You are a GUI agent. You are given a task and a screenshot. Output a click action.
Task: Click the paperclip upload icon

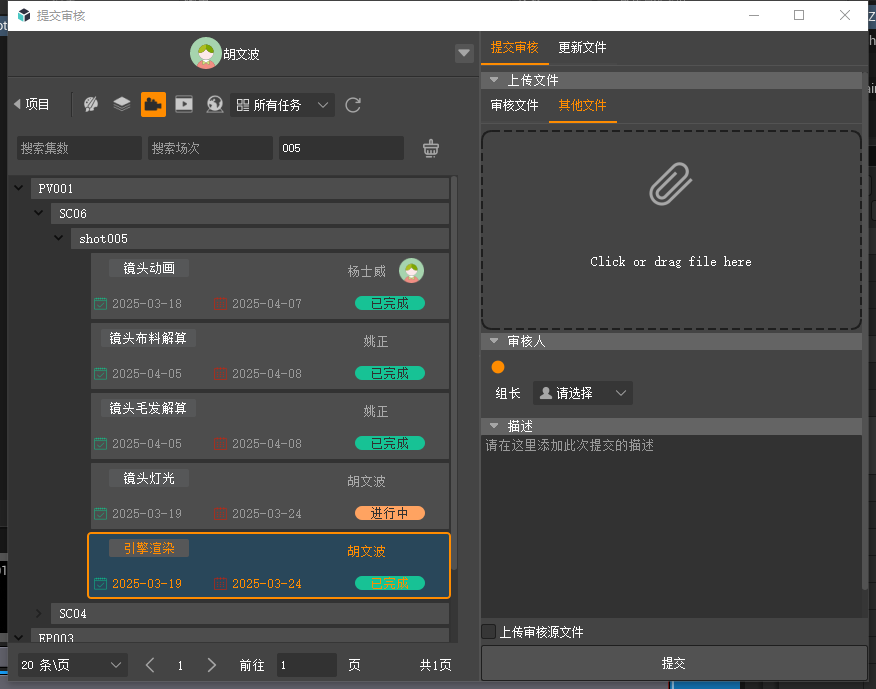click(670, 184)
